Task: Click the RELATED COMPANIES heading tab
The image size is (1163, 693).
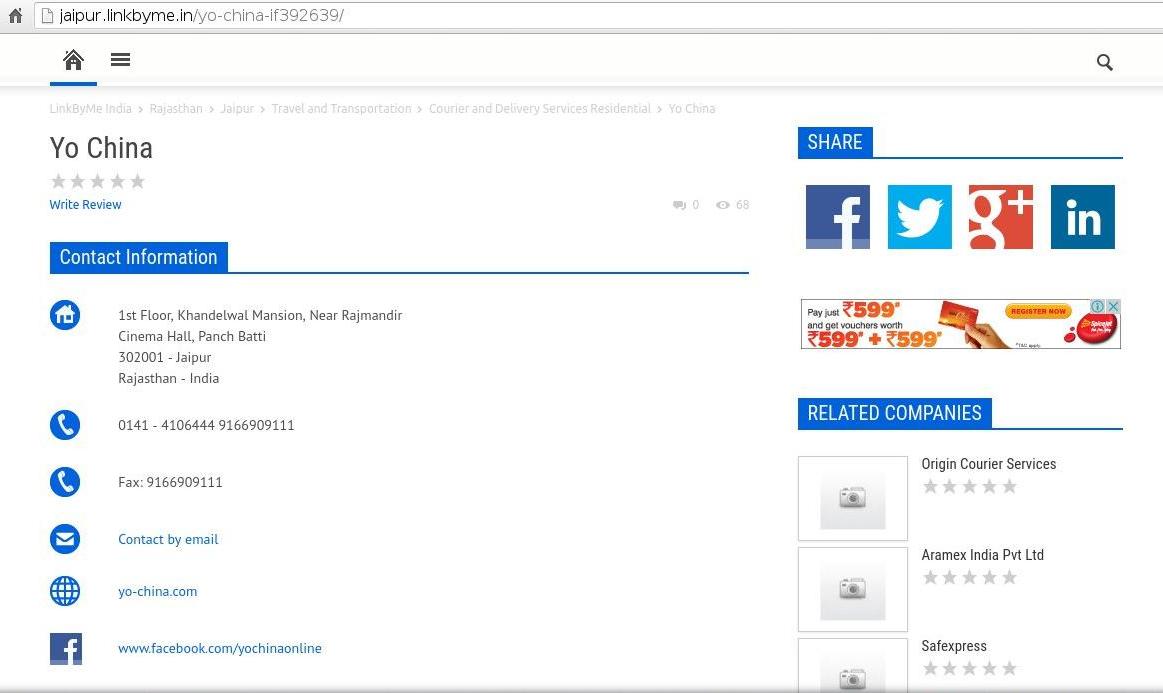Action: [895, 413]
